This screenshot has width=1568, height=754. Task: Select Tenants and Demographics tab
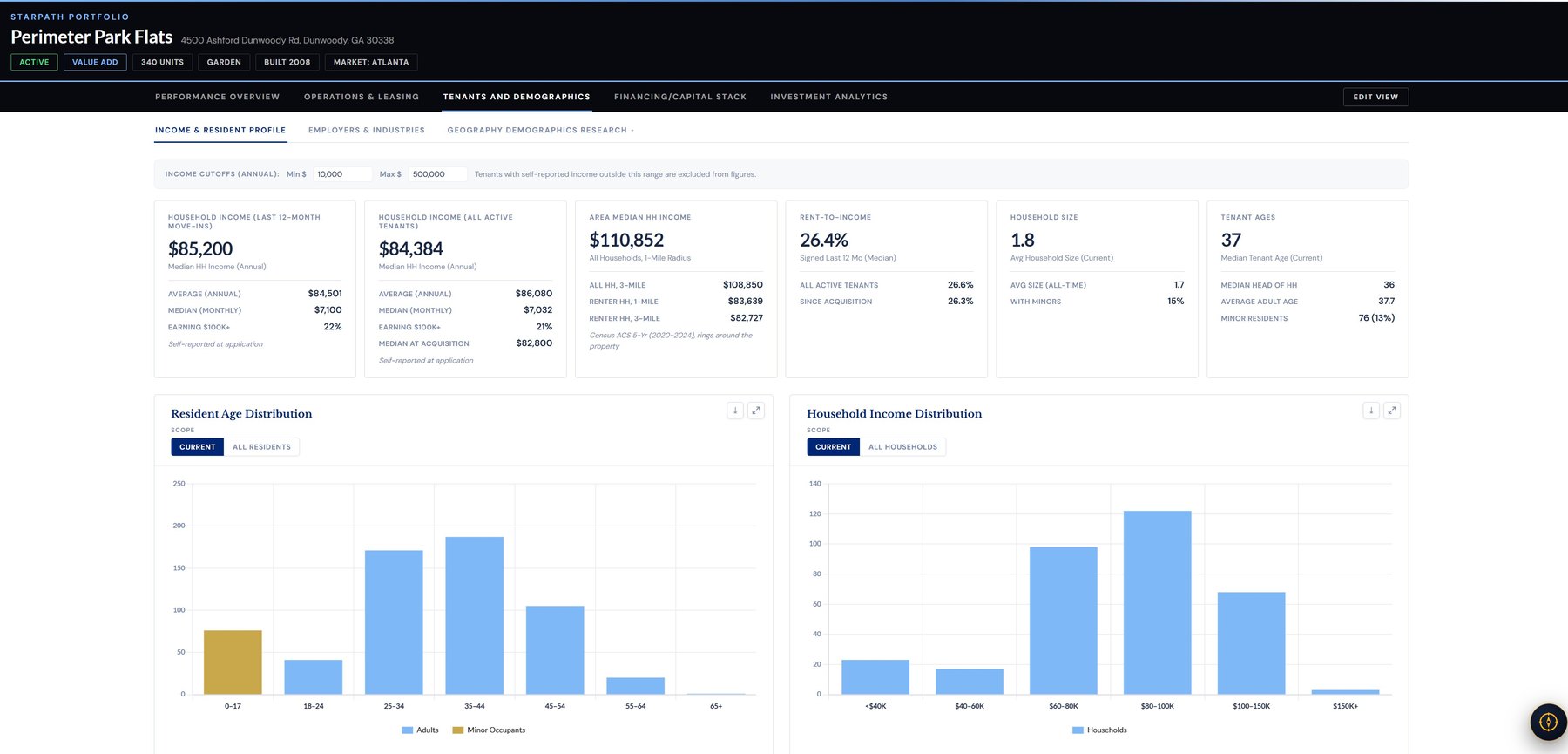[517, 97]
